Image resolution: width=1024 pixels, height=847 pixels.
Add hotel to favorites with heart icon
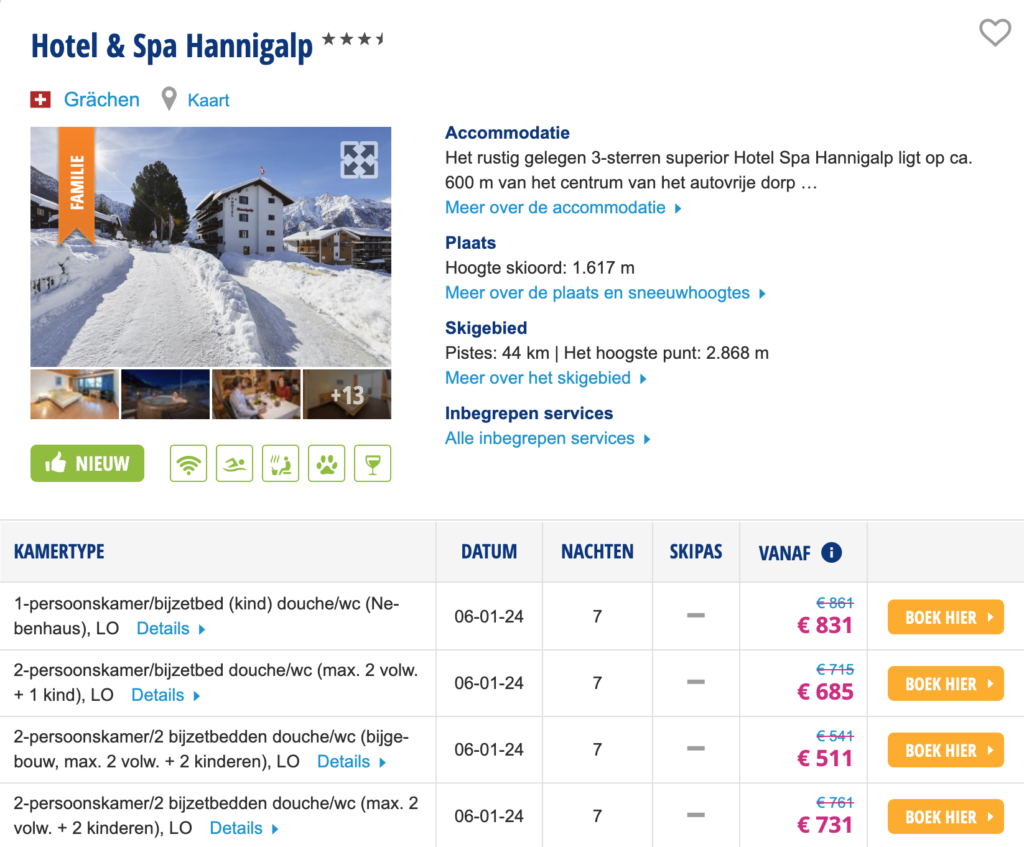pos(994,33)
